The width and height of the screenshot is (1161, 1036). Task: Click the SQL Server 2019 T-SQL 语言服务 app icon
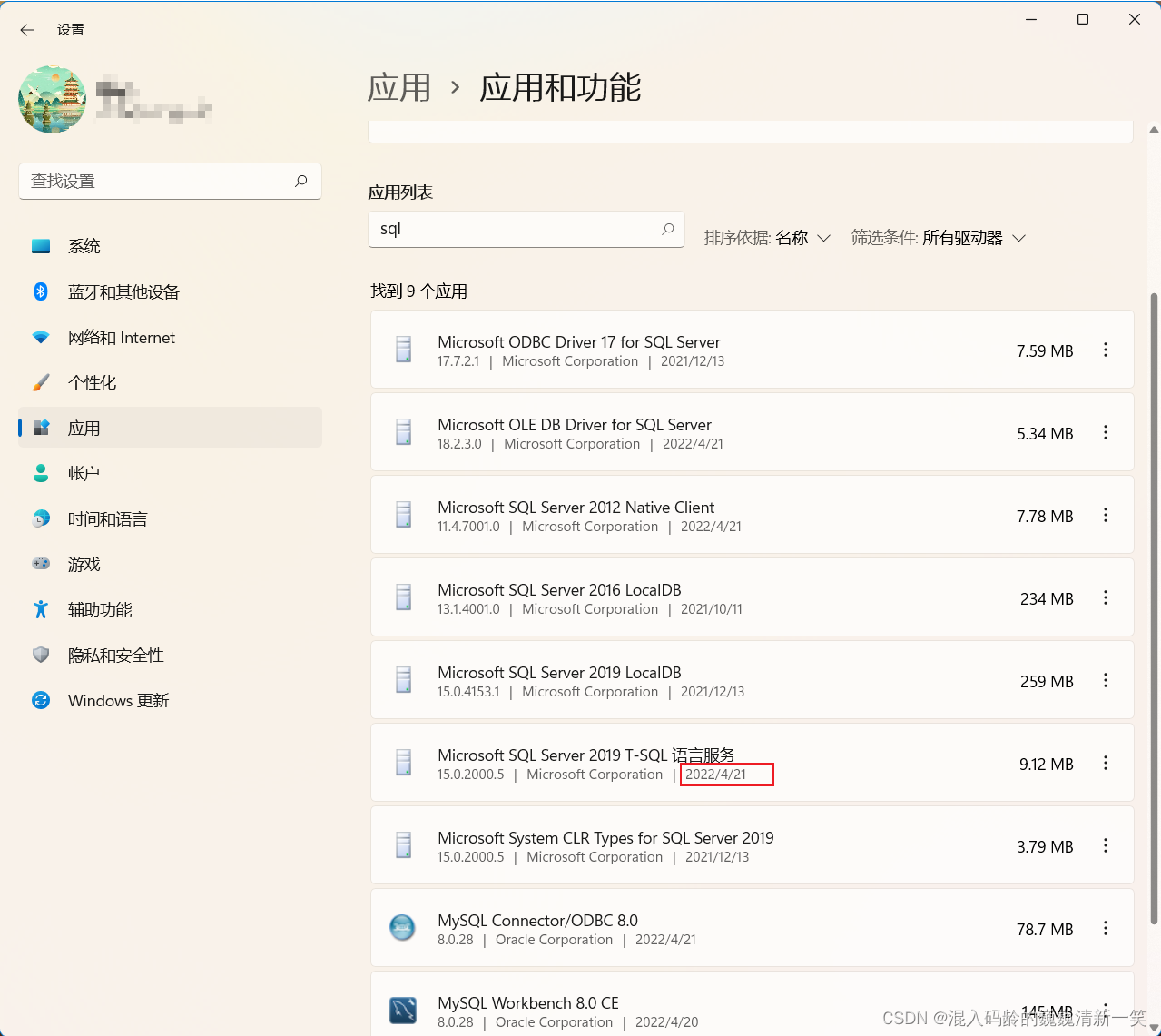click(x=404, y=763)
